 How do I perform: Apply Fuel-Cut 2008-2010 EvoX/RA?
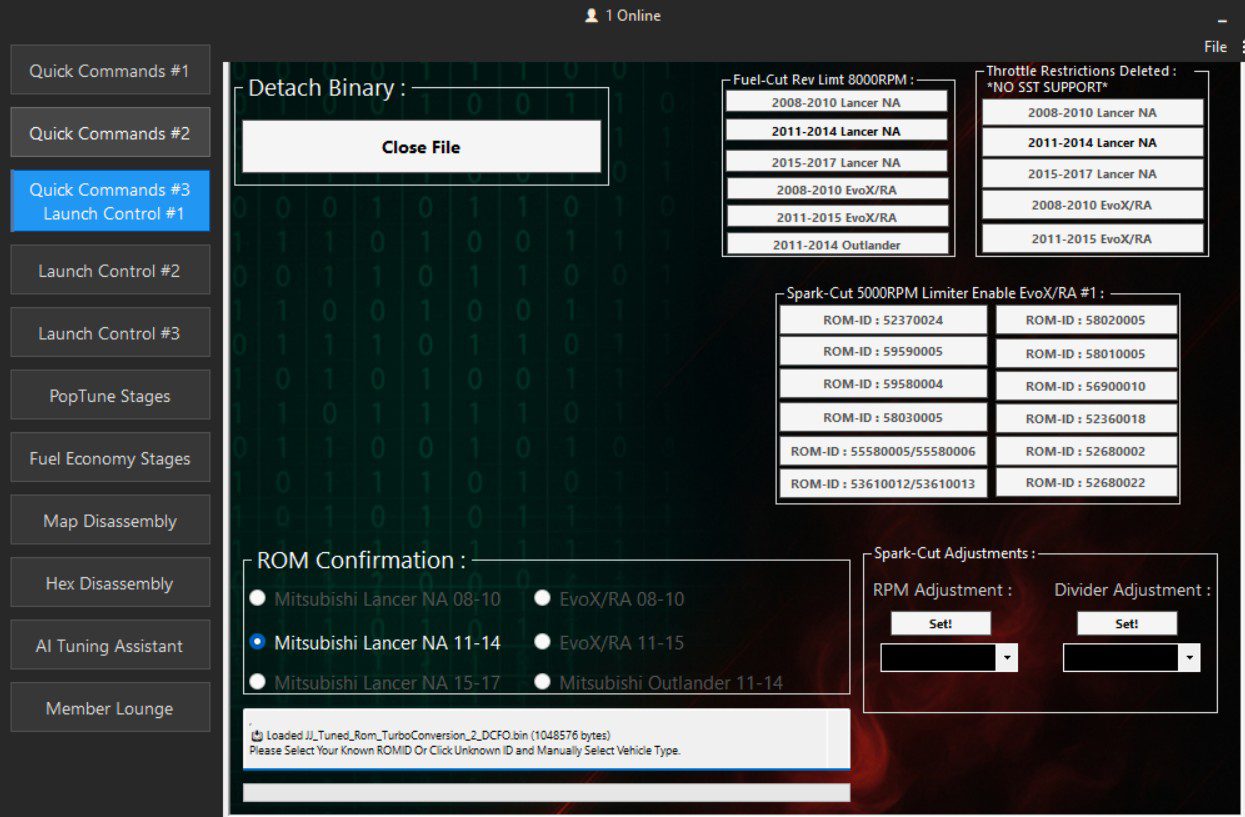(836, 190)
